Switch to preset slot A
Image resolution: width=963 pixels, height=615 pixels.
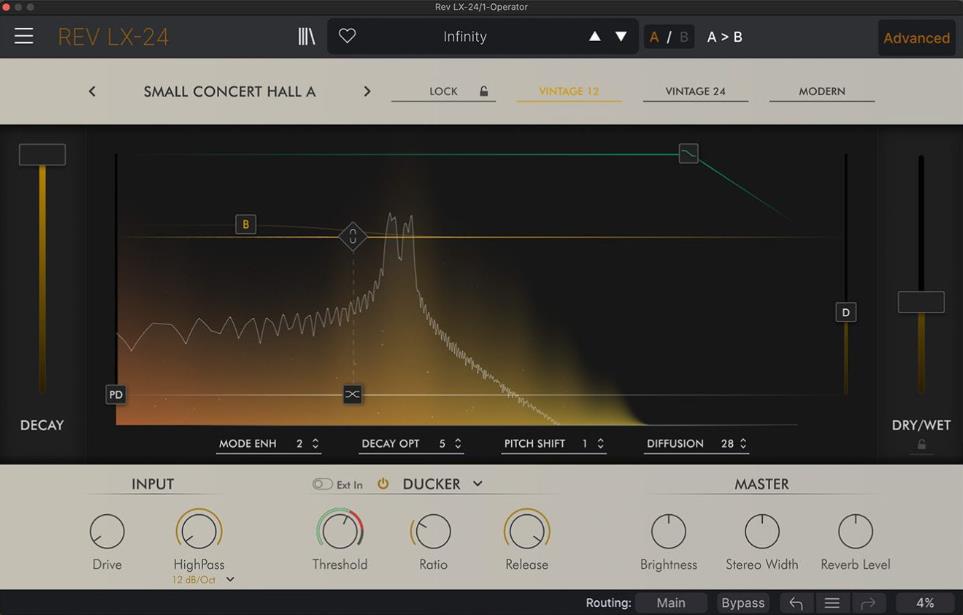coord(654,37)
